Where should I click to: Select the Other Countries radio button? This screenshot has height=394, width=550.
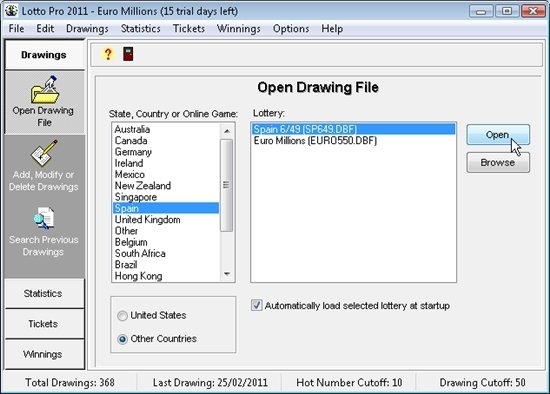pos(122,339)
